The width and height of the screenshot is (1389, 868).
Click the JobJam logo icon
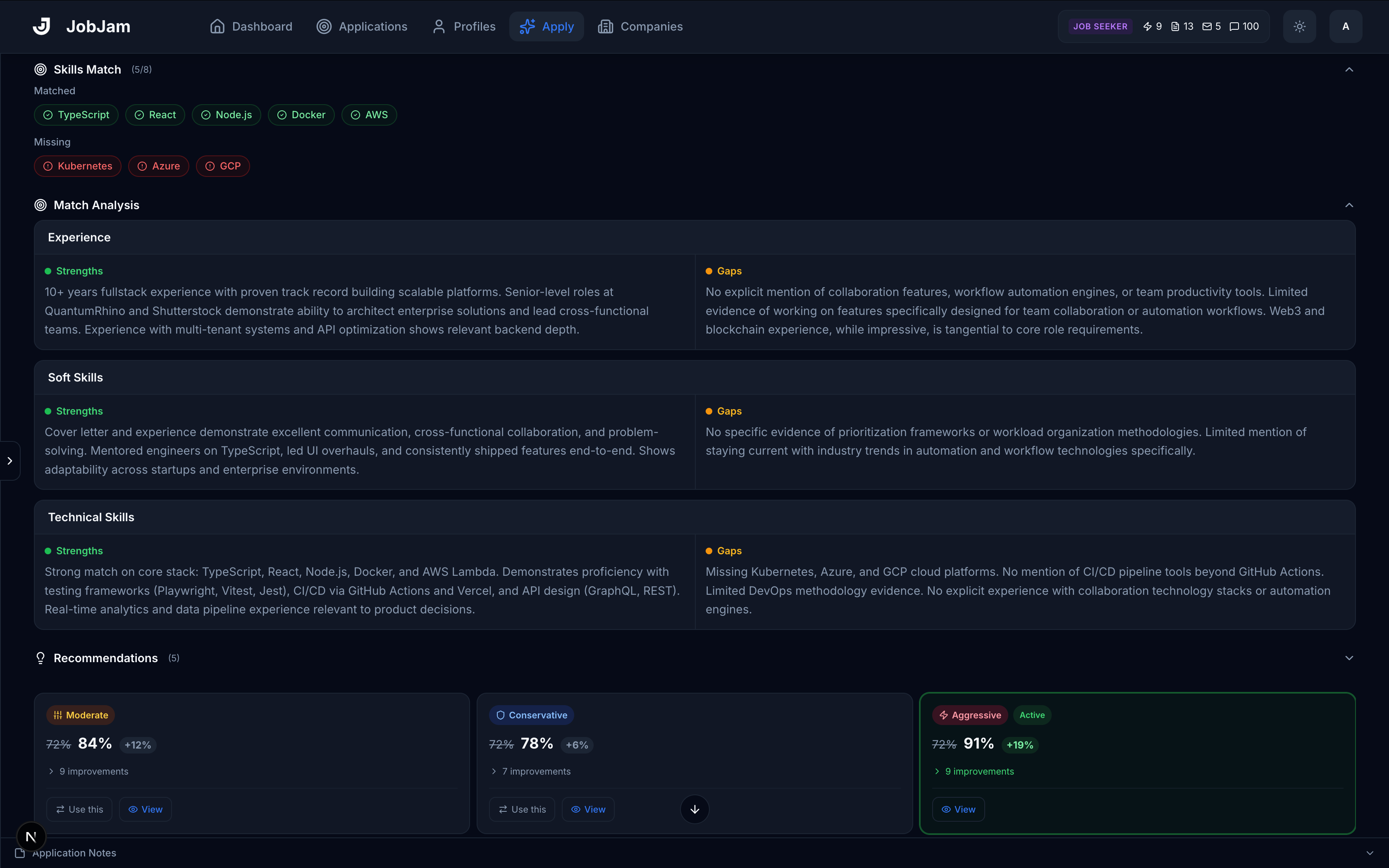click(x=41, y=26)
